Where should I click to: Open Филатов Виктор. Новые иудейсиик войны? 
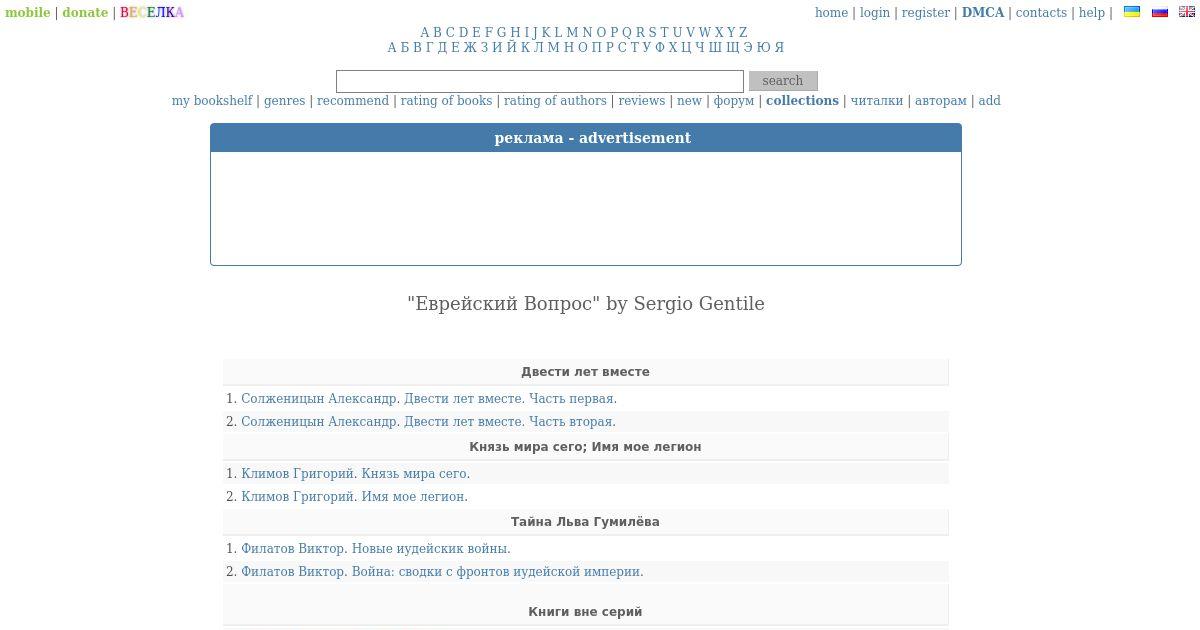tap(376, 549)
